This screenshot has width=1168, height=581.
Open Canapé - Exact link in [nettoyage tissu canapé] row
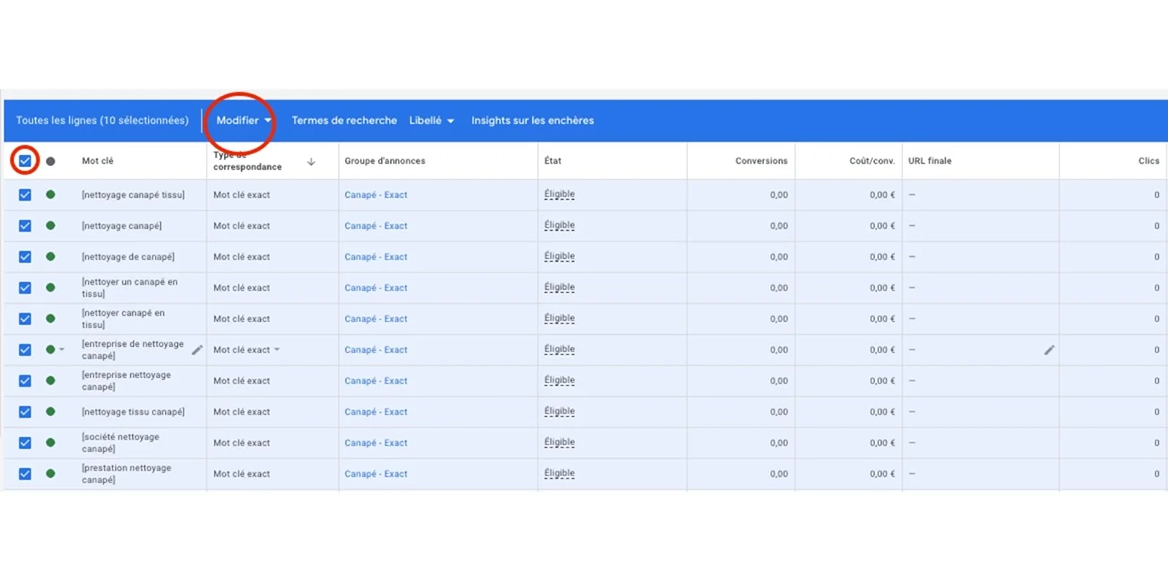376,412
